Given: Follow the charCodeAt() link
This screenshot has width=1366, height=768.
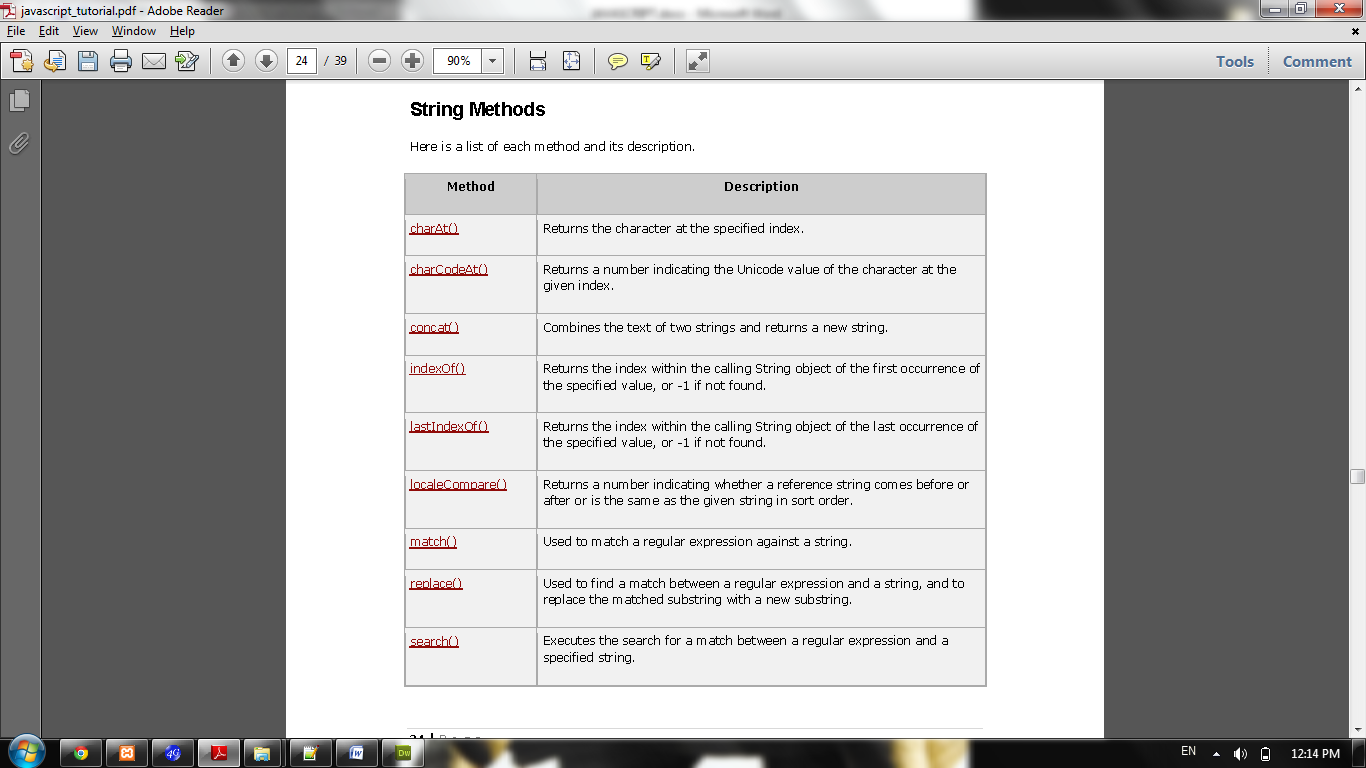Looking at the screenshot, I should (449, 269).
